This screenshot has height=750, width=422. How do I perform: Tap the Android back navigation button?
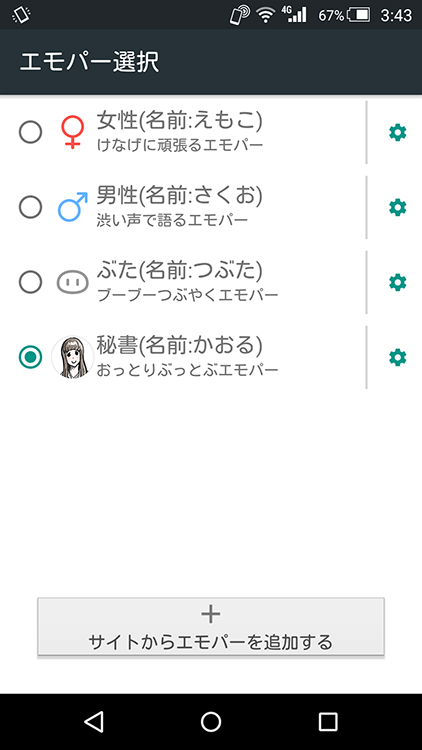[94, 721]
